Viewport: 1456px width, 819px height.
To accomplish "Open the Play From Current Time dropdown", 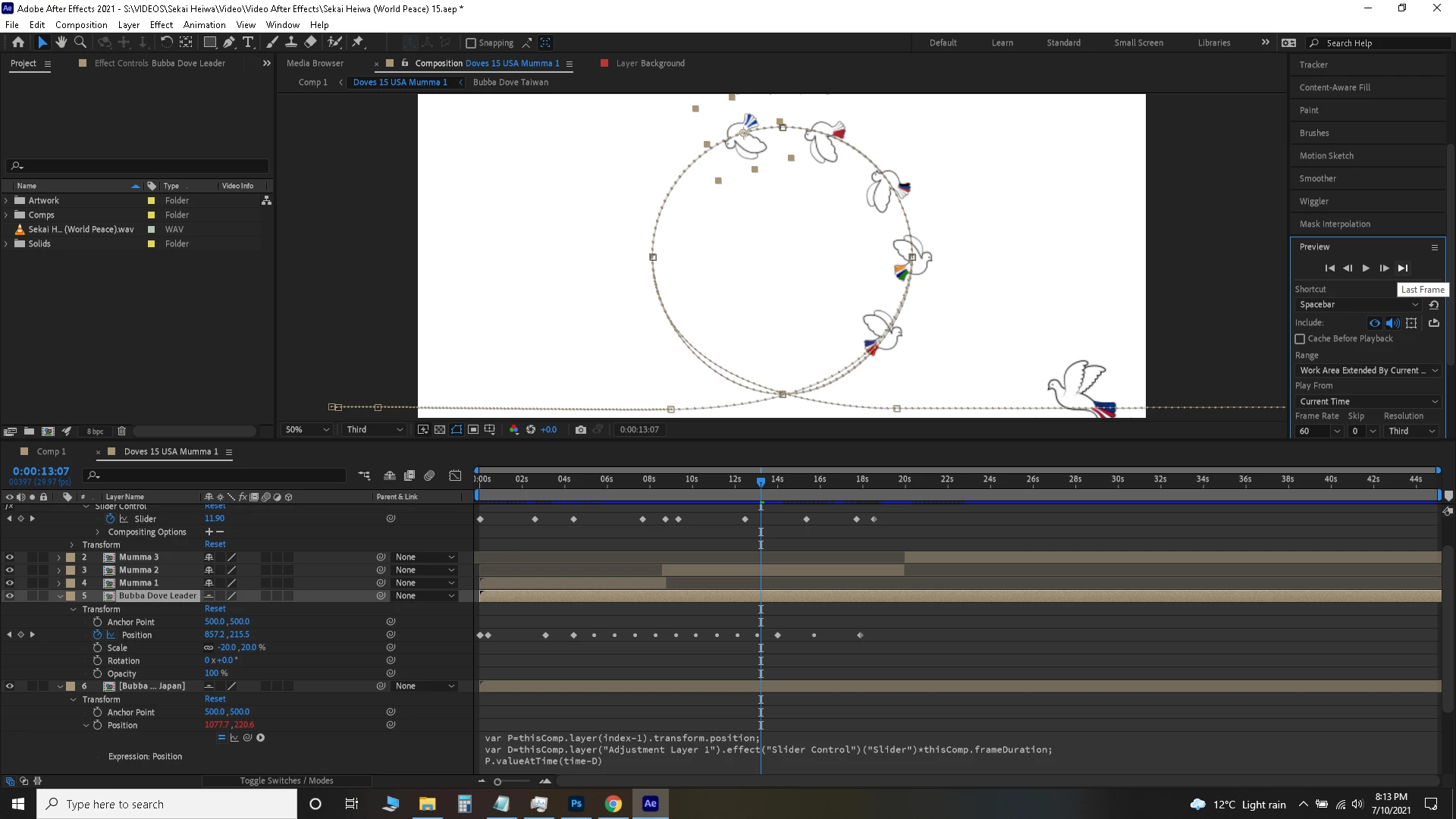I will [1368, 401].
